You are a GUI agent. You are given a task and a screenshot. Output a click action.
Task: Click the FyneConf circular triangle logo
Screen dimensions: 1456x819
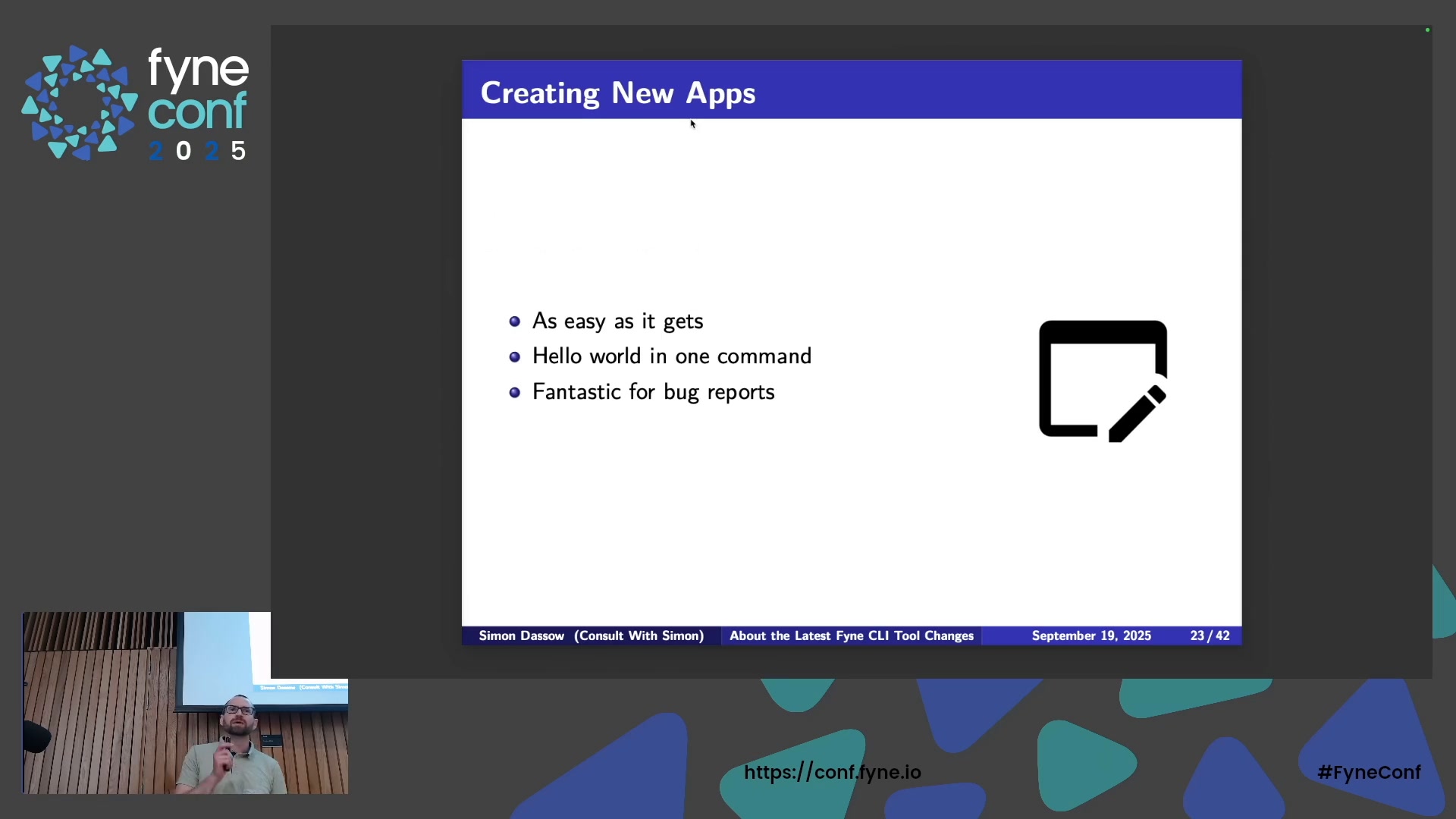pyautogui.click(x=79, y=103)
